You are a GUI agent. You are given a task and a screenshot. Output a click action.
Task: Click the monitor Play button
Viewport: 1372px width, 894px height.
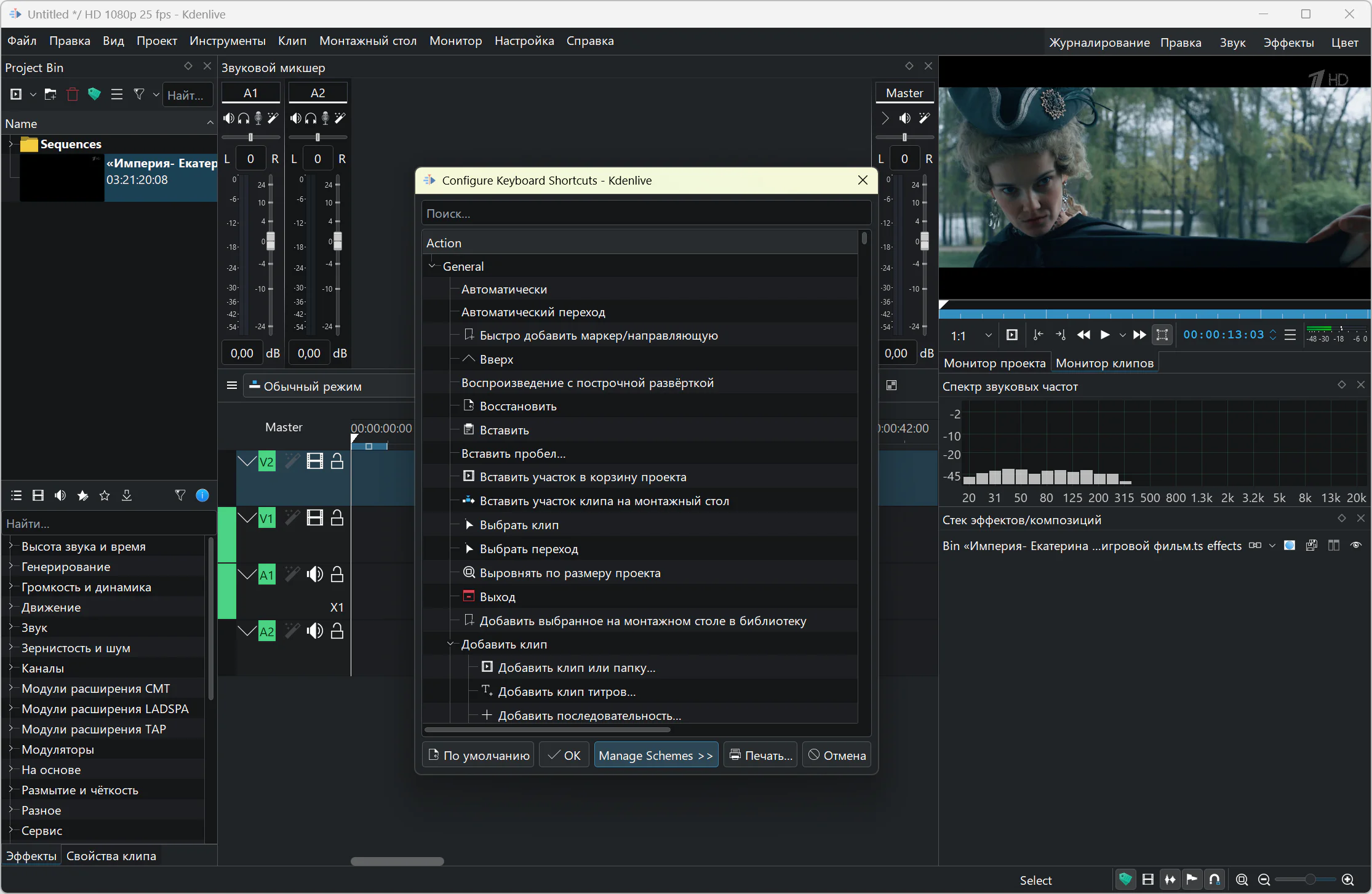[1105, 335]
